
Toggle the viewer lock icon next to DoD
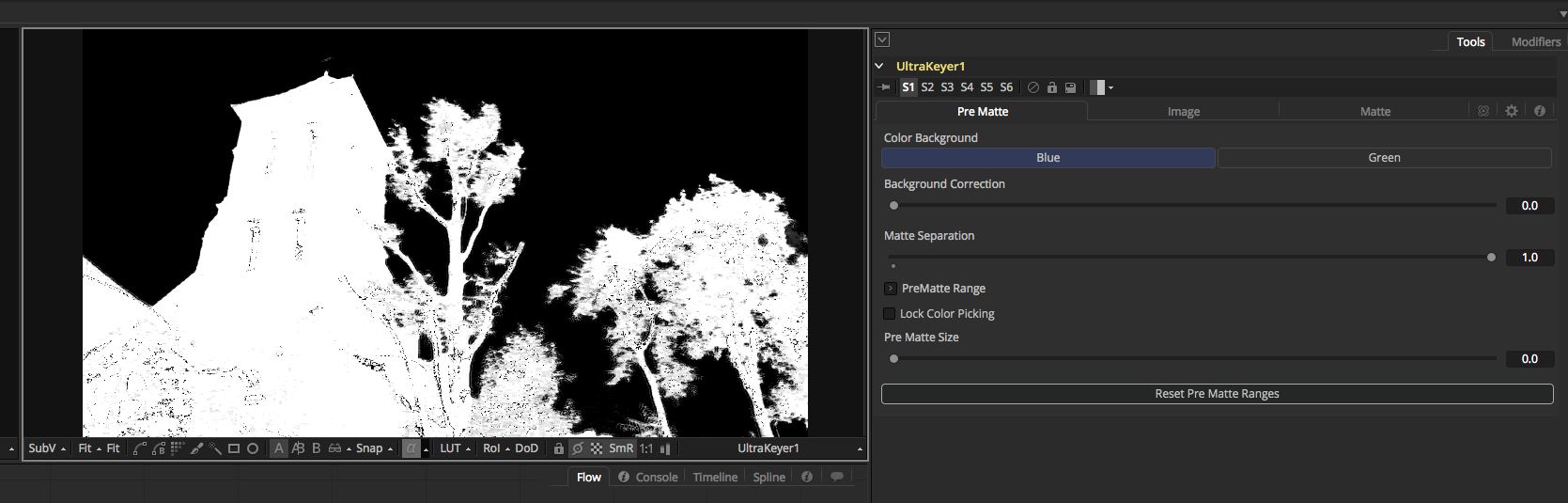coord(559,448)
